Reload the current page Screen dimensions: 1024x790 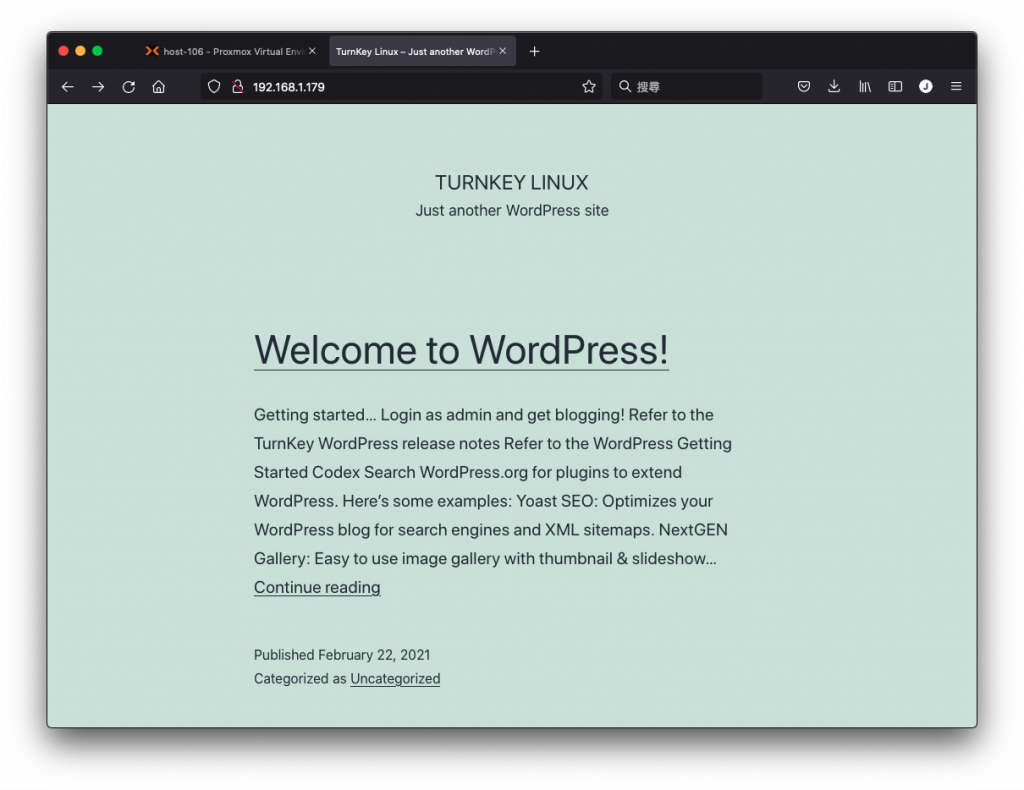(x=129, y=87)
